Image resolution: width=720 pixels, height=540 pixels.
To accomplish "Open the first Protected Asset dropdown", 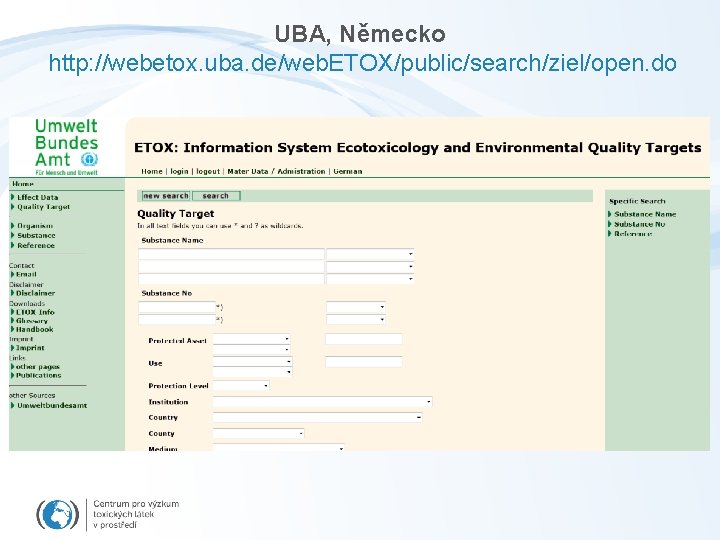I will (252, 339).
